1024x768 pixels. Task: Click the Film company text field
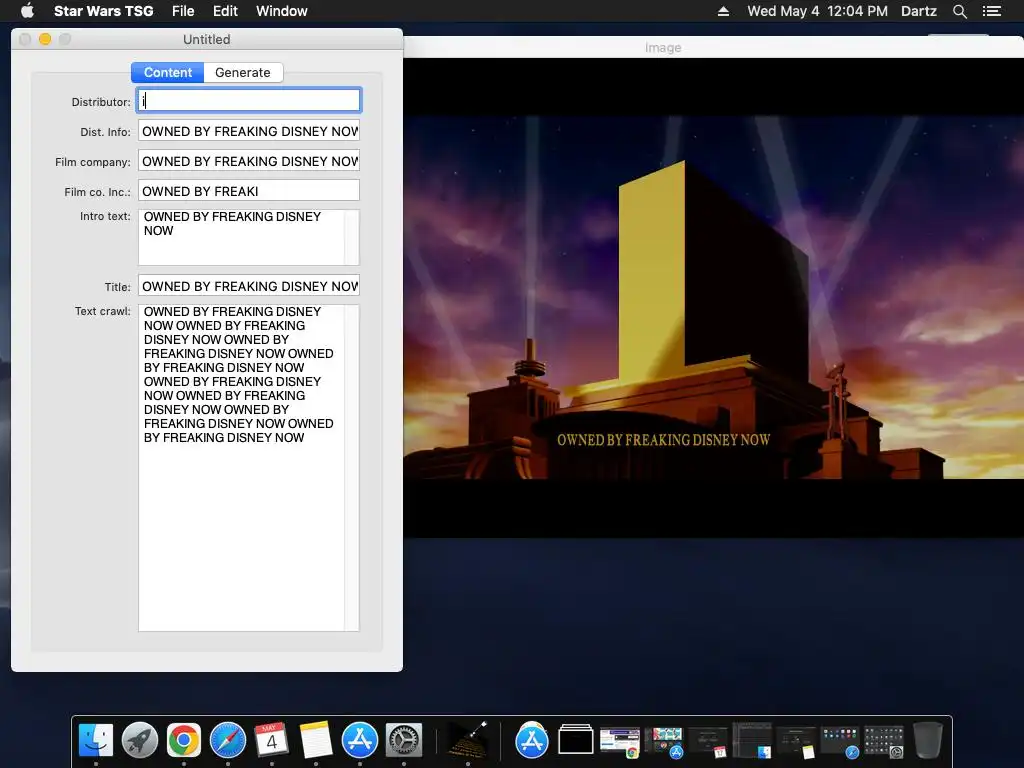[249, 161]
